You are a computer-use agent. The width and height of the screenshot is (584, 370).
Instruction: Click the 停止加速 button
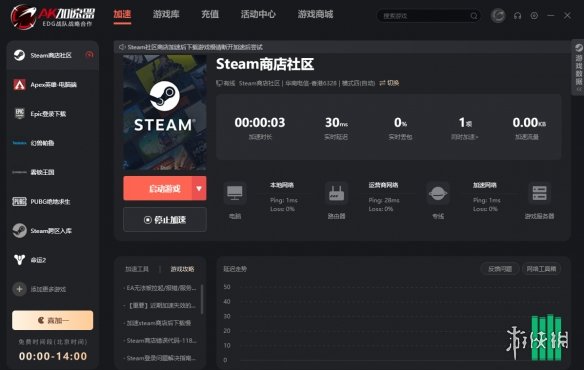coord(165,220)
